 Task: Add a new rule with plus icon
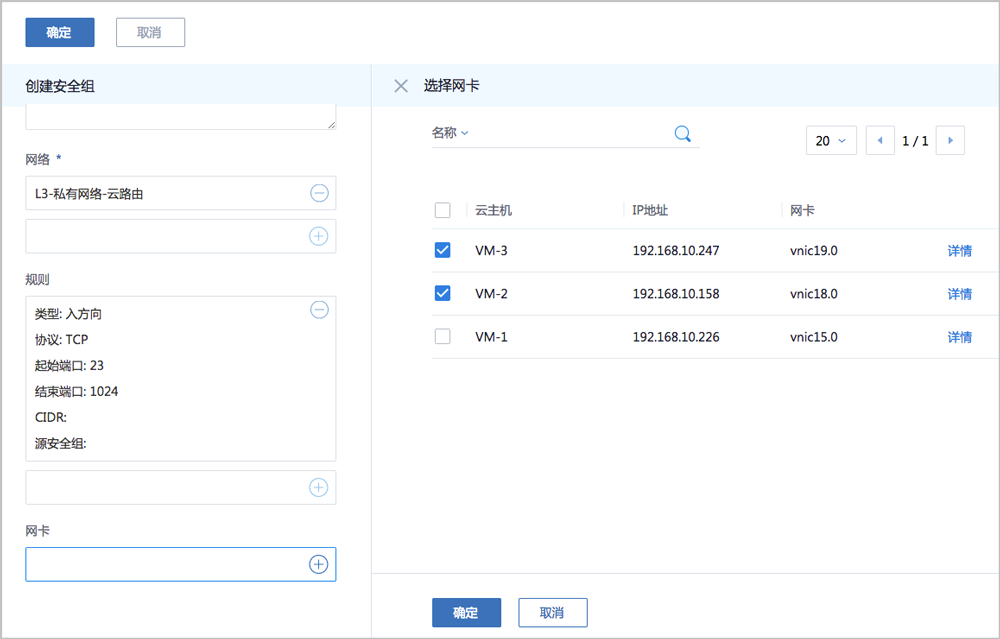(x=318, y=487)
